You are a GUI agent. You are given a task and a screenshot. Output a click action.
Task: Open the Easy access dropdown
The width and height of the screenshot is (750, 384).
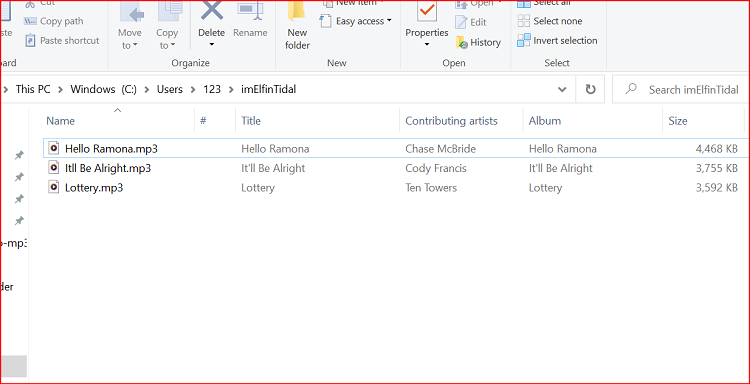tap(356, 21)
